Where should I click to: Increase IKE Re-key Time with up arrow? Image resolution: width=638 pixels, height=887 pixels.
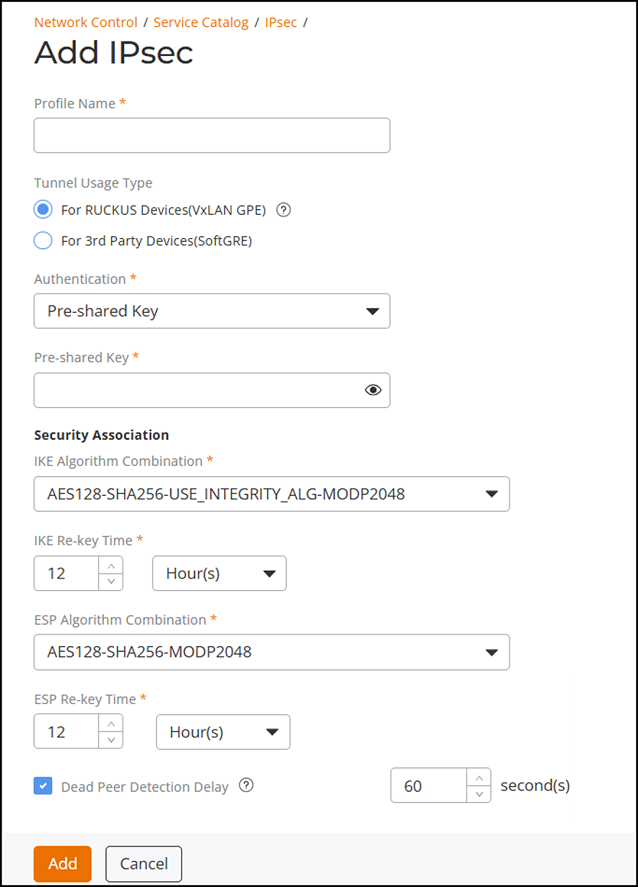pyautogui.click(x=111, y=565)
